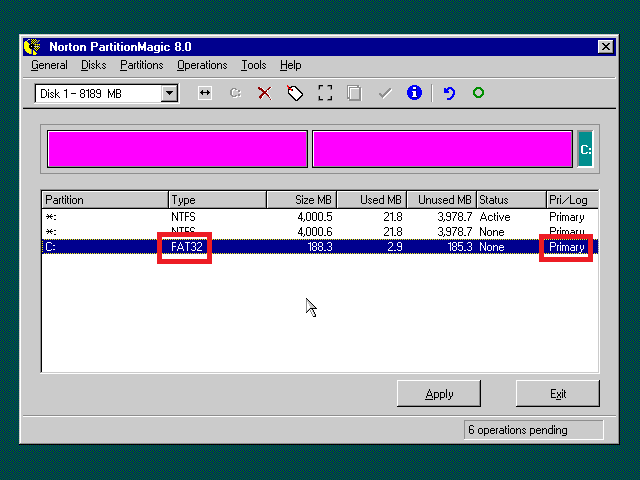Click the Check partition bracket icon
The height and width of the screenshot is (480, 640).
[325, 93]
